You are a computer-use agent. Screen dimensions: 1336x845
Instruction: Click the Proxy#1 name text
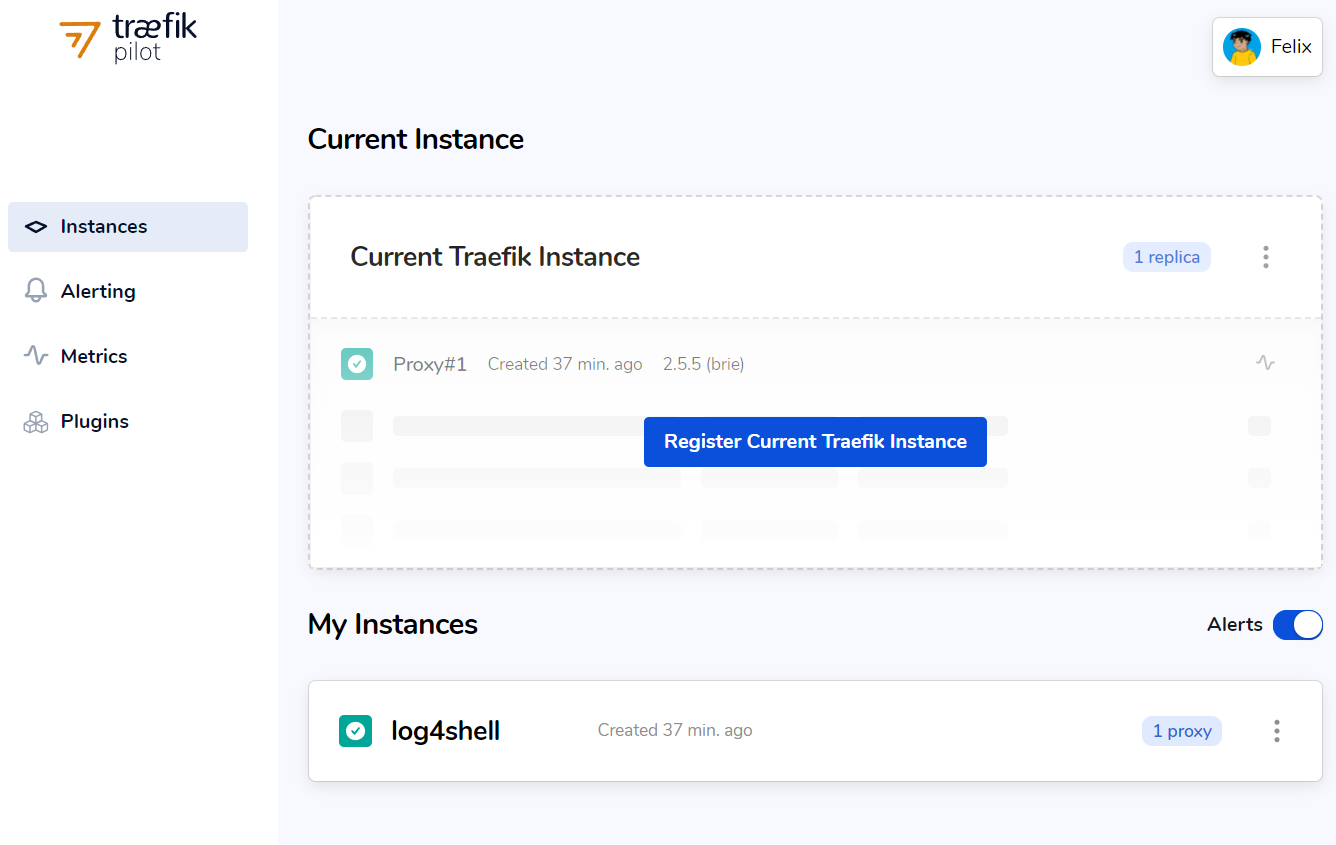[430, 364]
